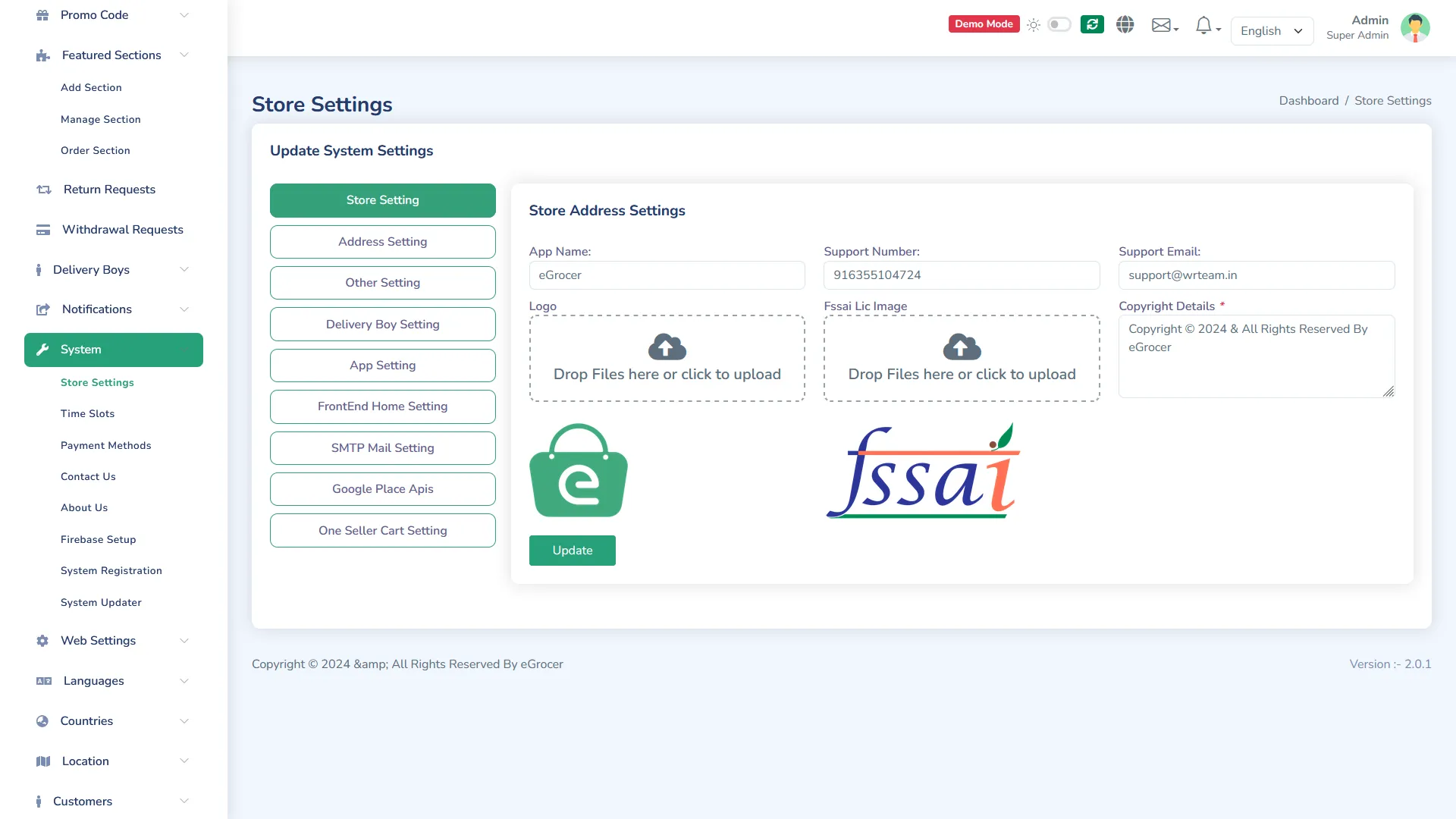Open the Google Place Apis tab
1456x819 pixels.
coord(383,489)
